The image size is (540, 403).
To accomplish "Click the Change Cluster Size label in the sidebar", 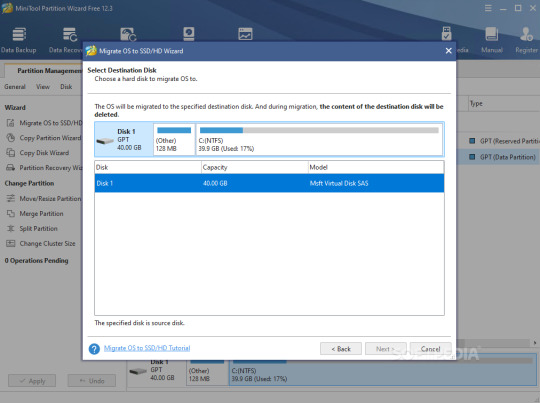I will pos(47,244).
